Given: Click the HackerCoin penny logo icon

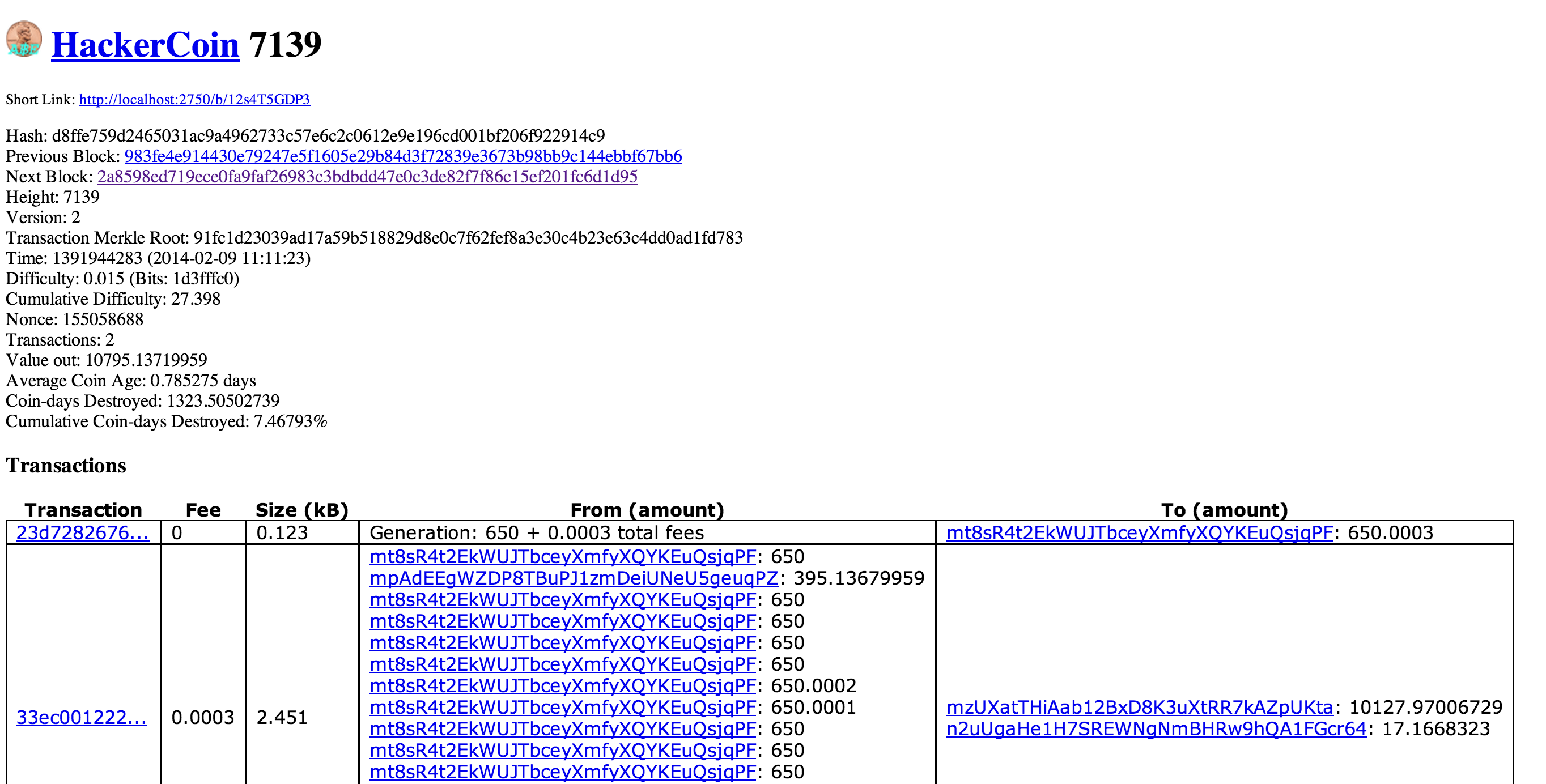Looking at the screenshot, I should [23, 40].
